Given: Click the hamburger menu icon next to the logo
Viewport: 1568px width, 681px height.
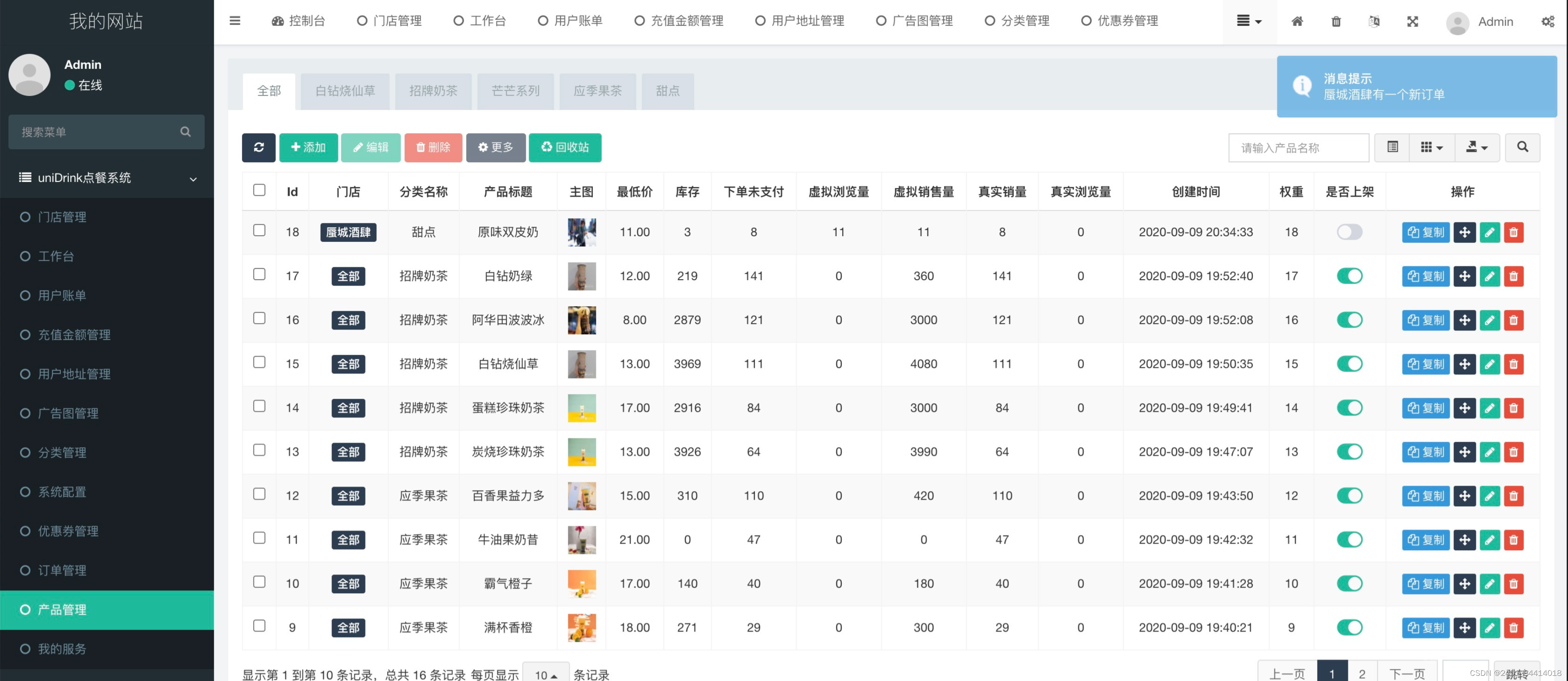Looking at the screenshot, I should tap(234, 20).
